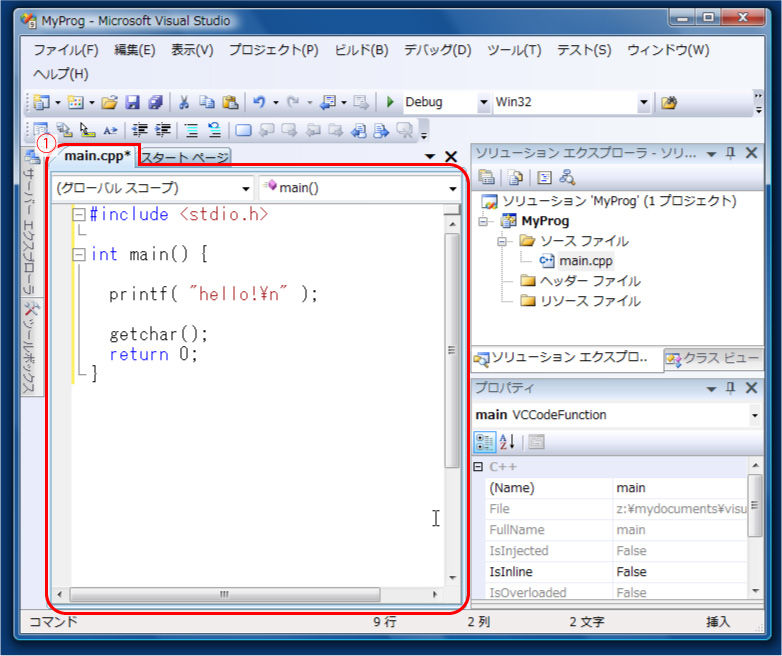Toggle the Categorized view in Properties panel

click(x=484, y=442)
